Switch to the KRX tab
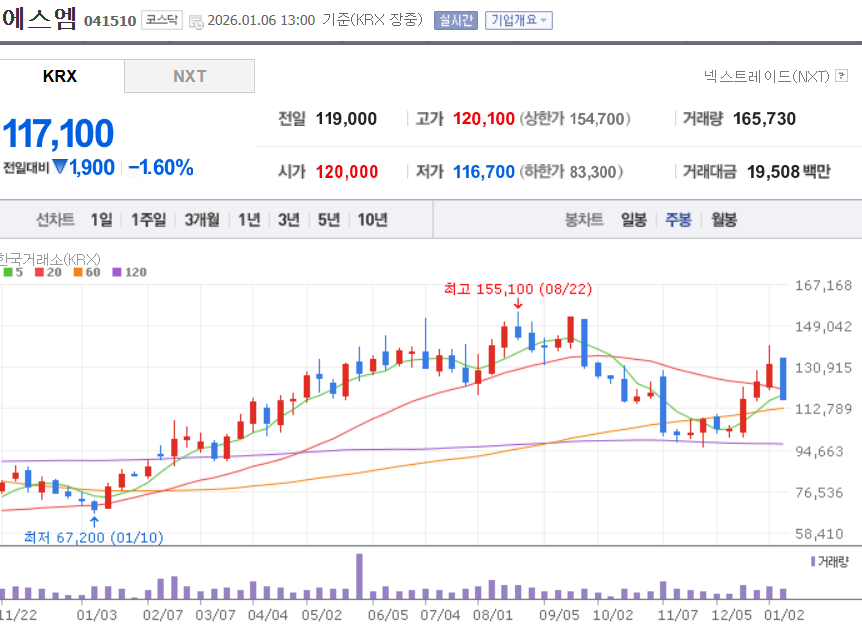 [60, 76]
